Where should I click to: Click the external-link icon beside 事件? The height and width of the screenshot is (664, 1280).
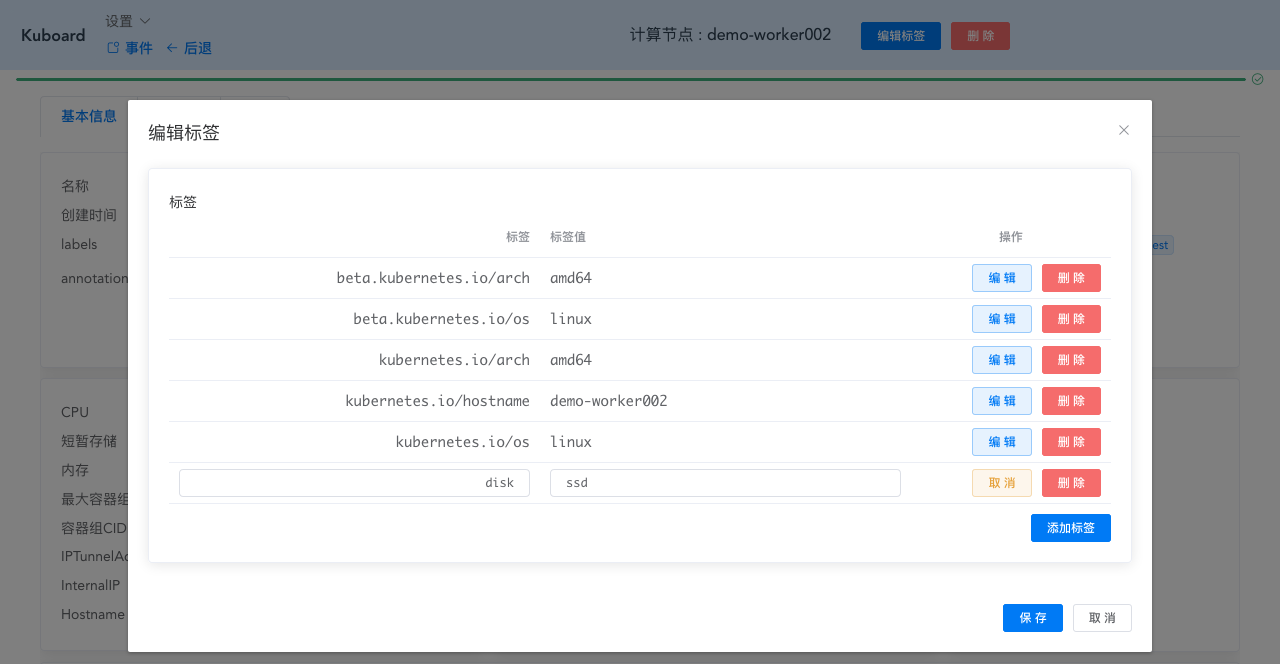coord(113,47)
